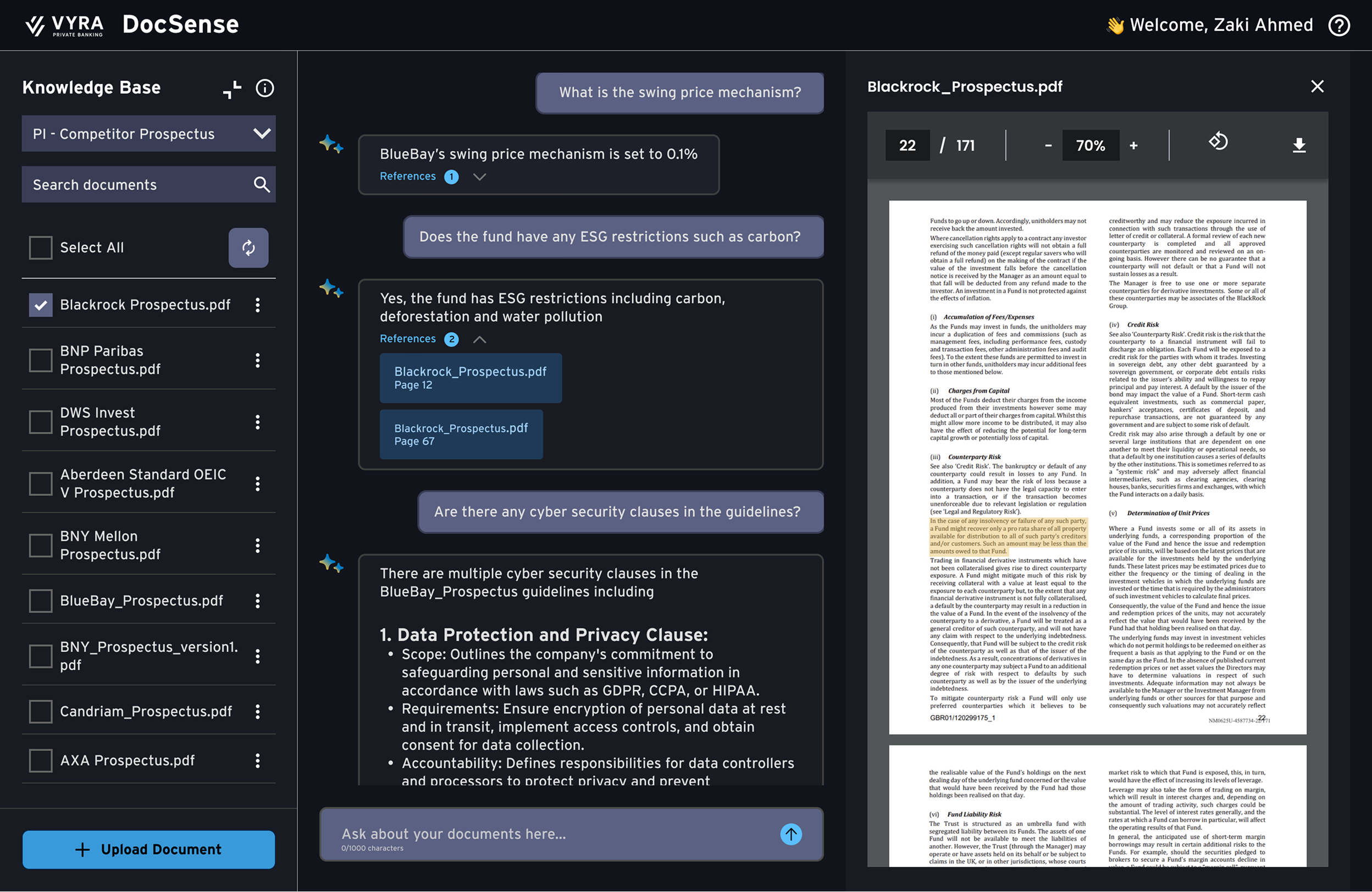Click the 171 total pages label
1372x892 pixels.
[965, 145]
